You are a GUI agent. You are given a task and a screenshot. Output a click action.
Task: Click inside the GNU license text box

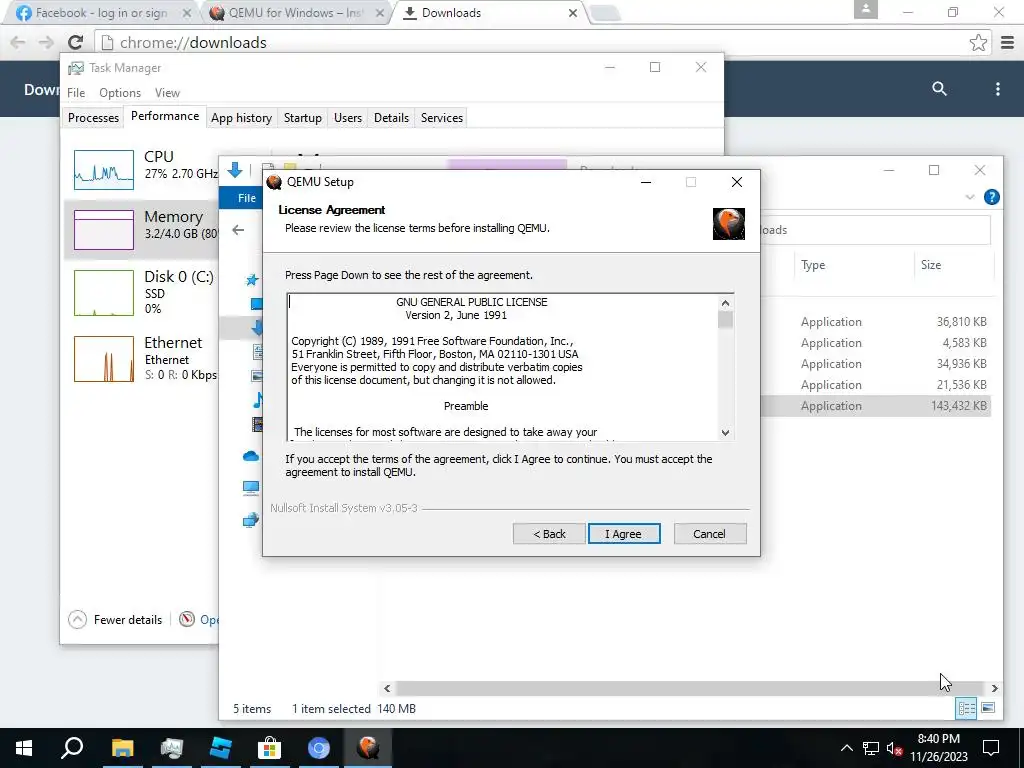point(502,367)
